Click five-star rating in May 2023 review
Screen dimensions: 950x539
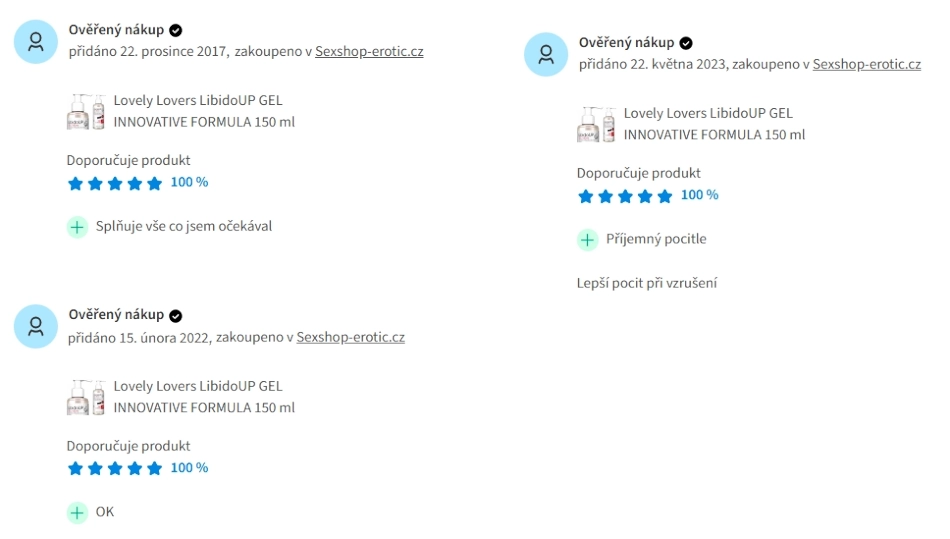[x=625, y=196]
